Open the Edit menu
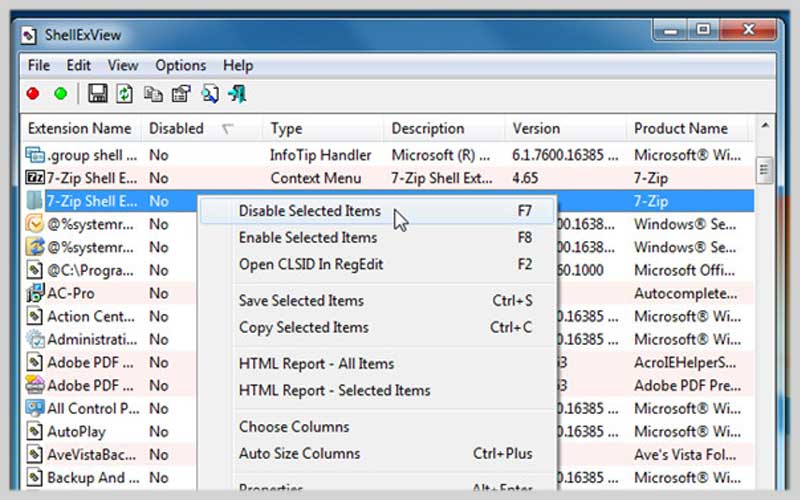Screen dimensions: 800x500 click(79, 65)
